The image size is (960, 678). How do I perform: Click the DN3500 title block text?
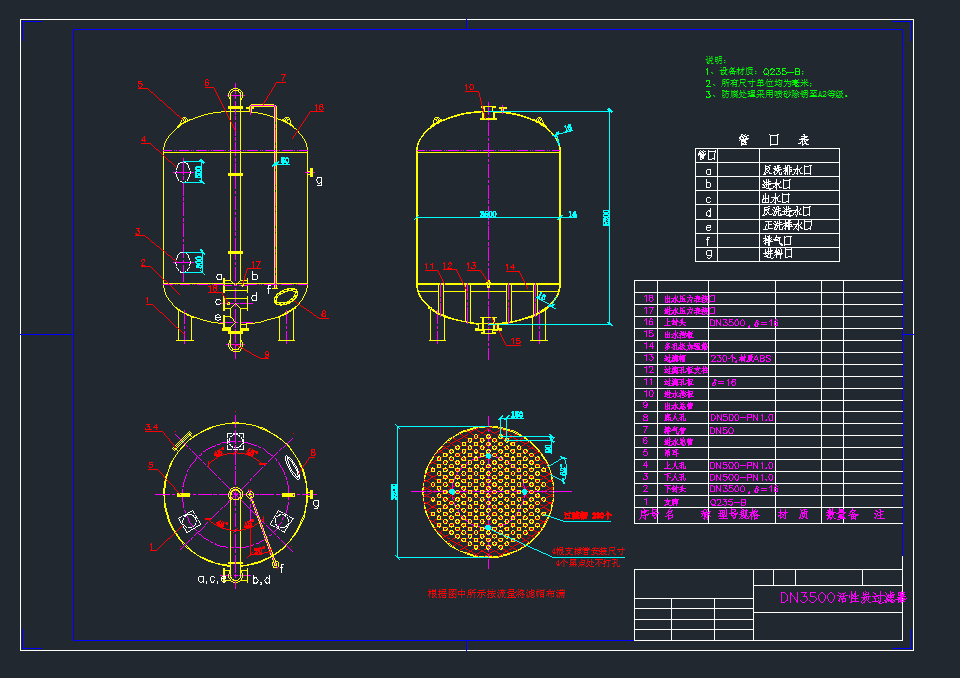coord(843,599)
